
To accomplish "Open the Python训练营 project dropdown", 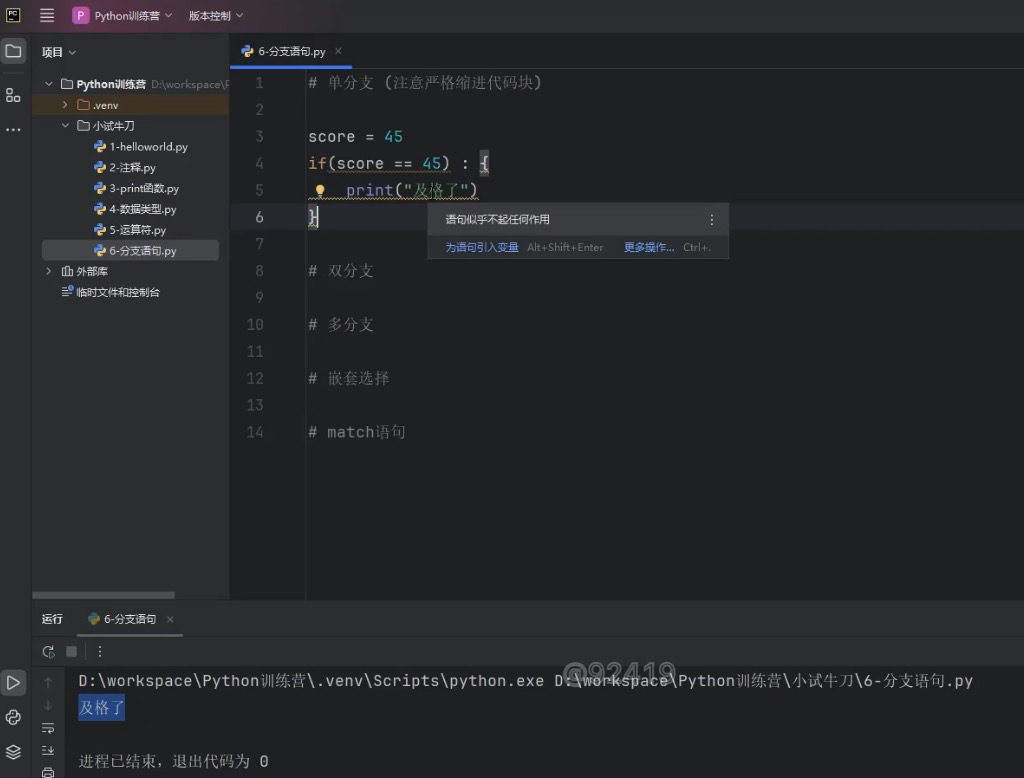I will coord(123,16).
